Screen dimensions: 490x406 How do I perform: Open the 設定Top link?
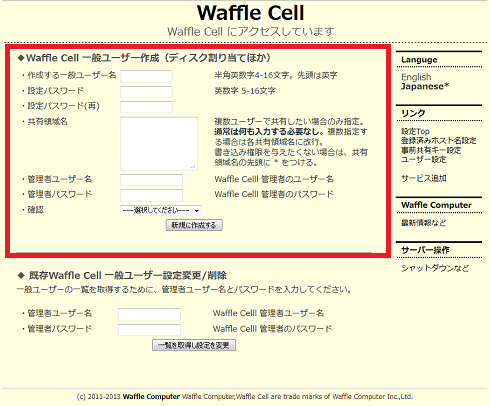pos(415,131)
